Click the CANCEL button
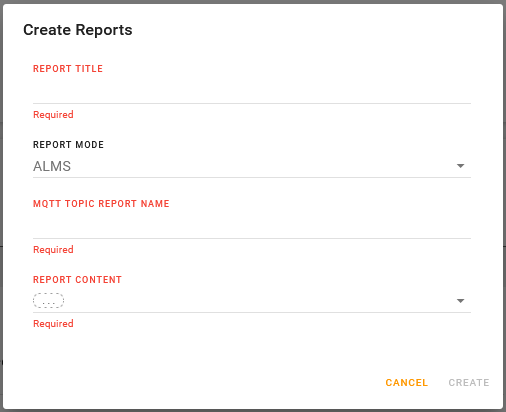 (407, 383)
